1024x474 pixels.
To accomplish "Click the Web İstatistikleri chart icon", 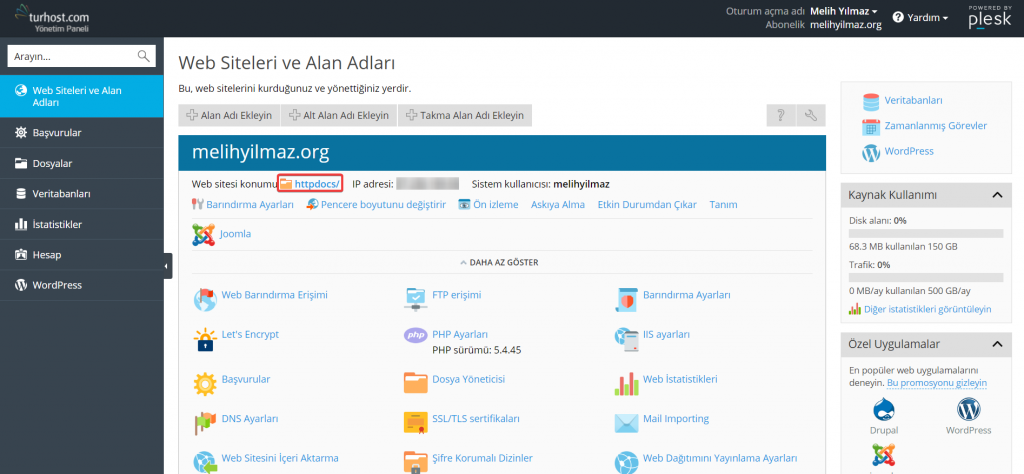I will click(627, 381).
